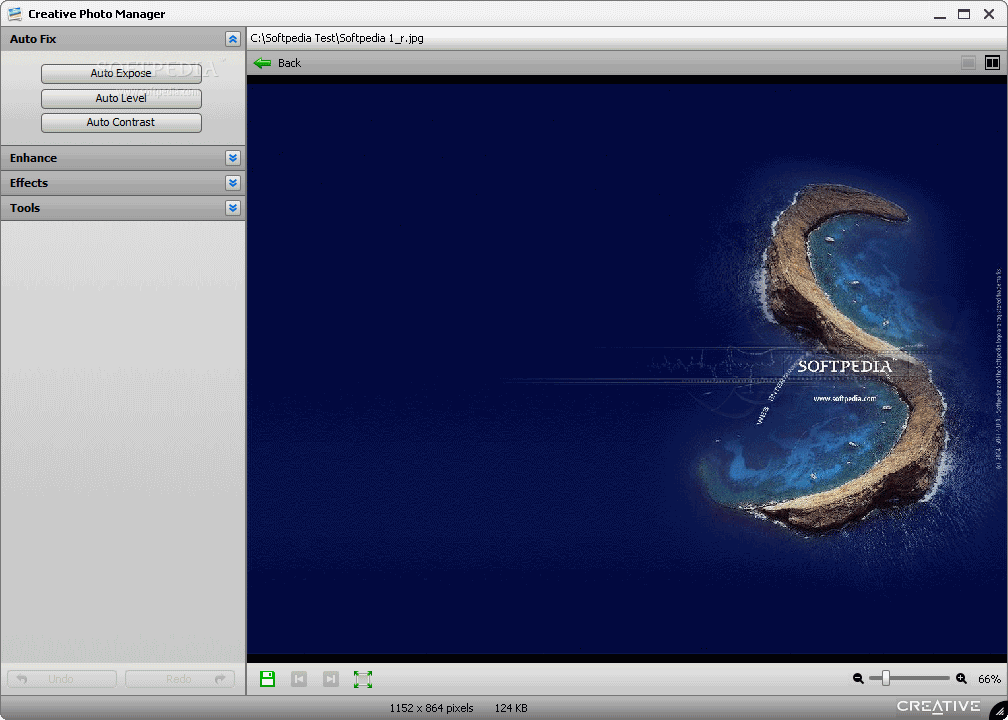Click the green Back arrow icon
Viewport: 1008px width, 720px height.
[x=262, y=63]
